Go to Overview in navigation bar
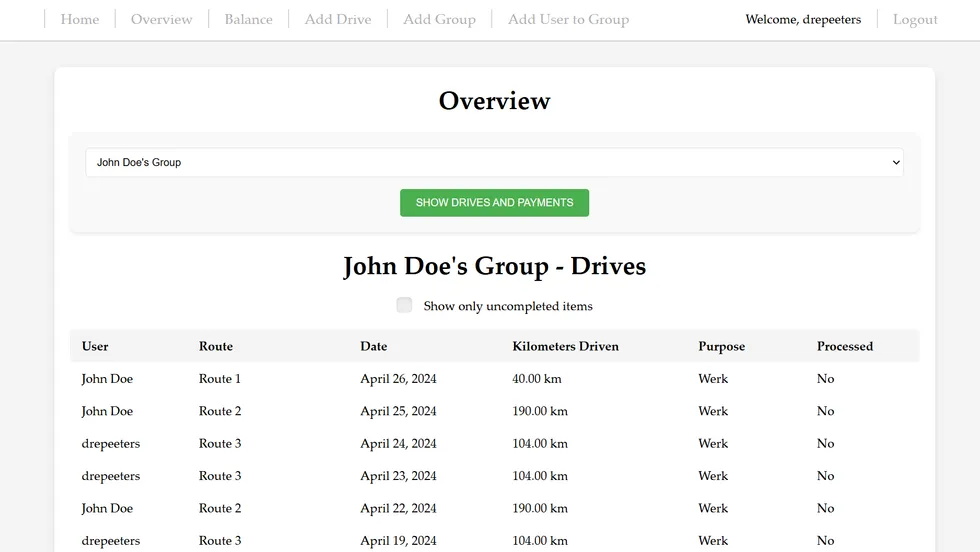 click(161, 19)
